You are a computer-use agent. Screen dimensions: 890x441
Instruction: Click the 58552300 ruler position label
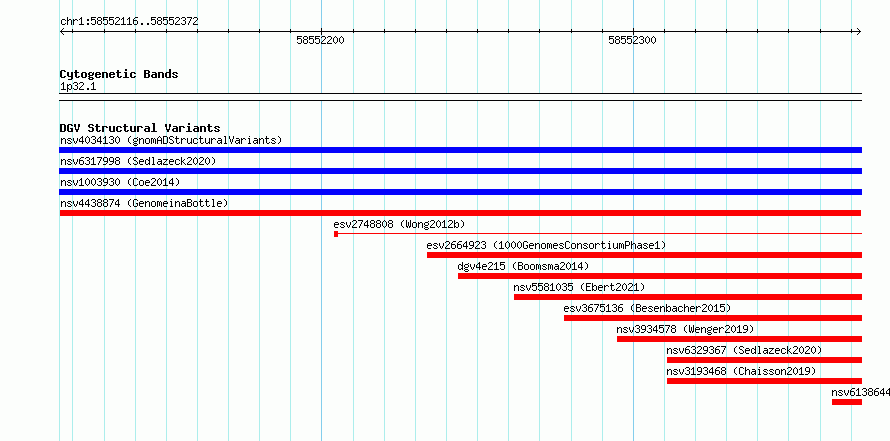(632, 41)
